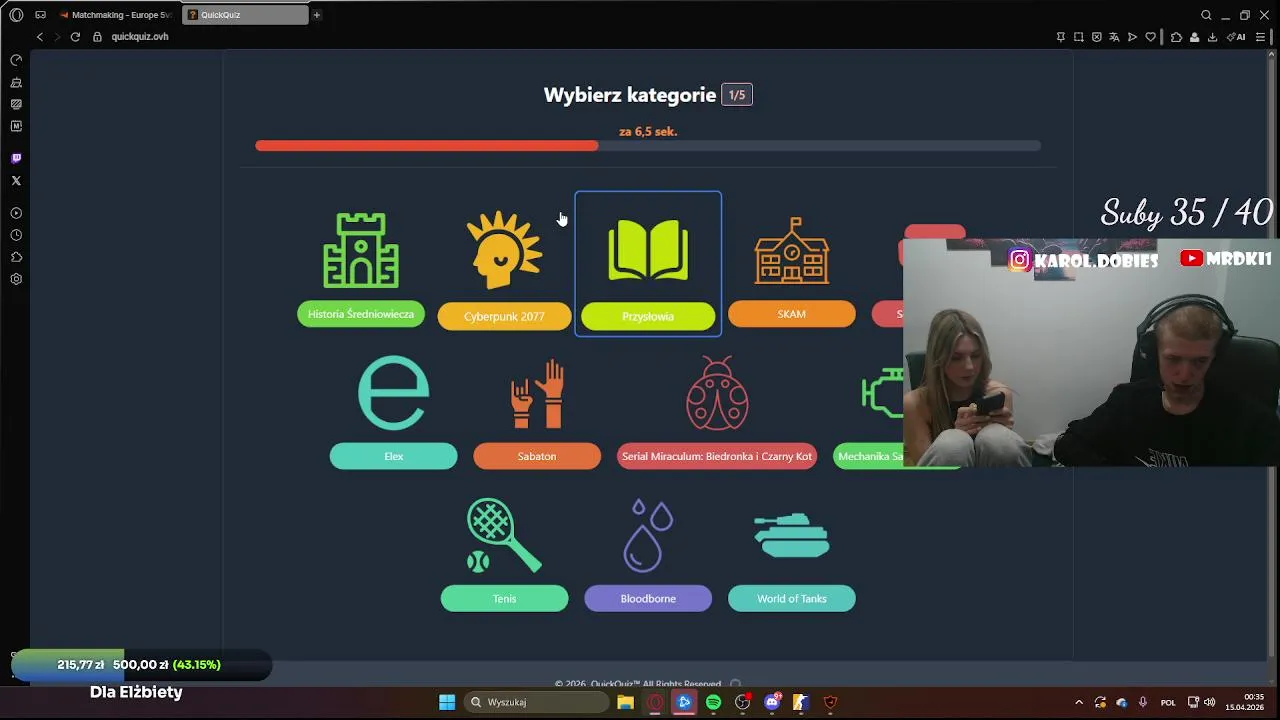Click the pin icon in address bar
Image resolution: width=1280 pixels, height=720 pixels.
(1061, 37)
